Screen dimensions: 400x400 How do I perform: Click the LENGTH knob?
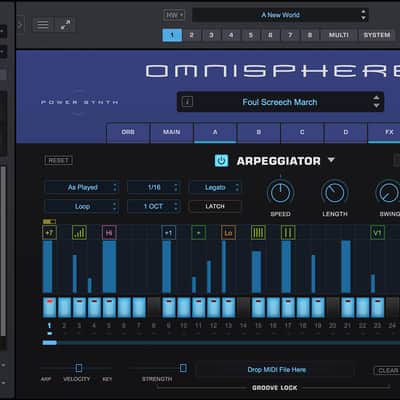335,192
